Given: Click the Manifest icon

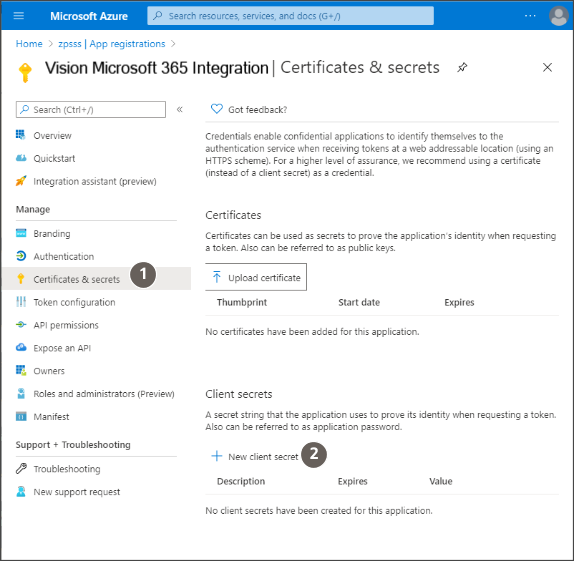Looking at the screenshot, I should 21,416.
